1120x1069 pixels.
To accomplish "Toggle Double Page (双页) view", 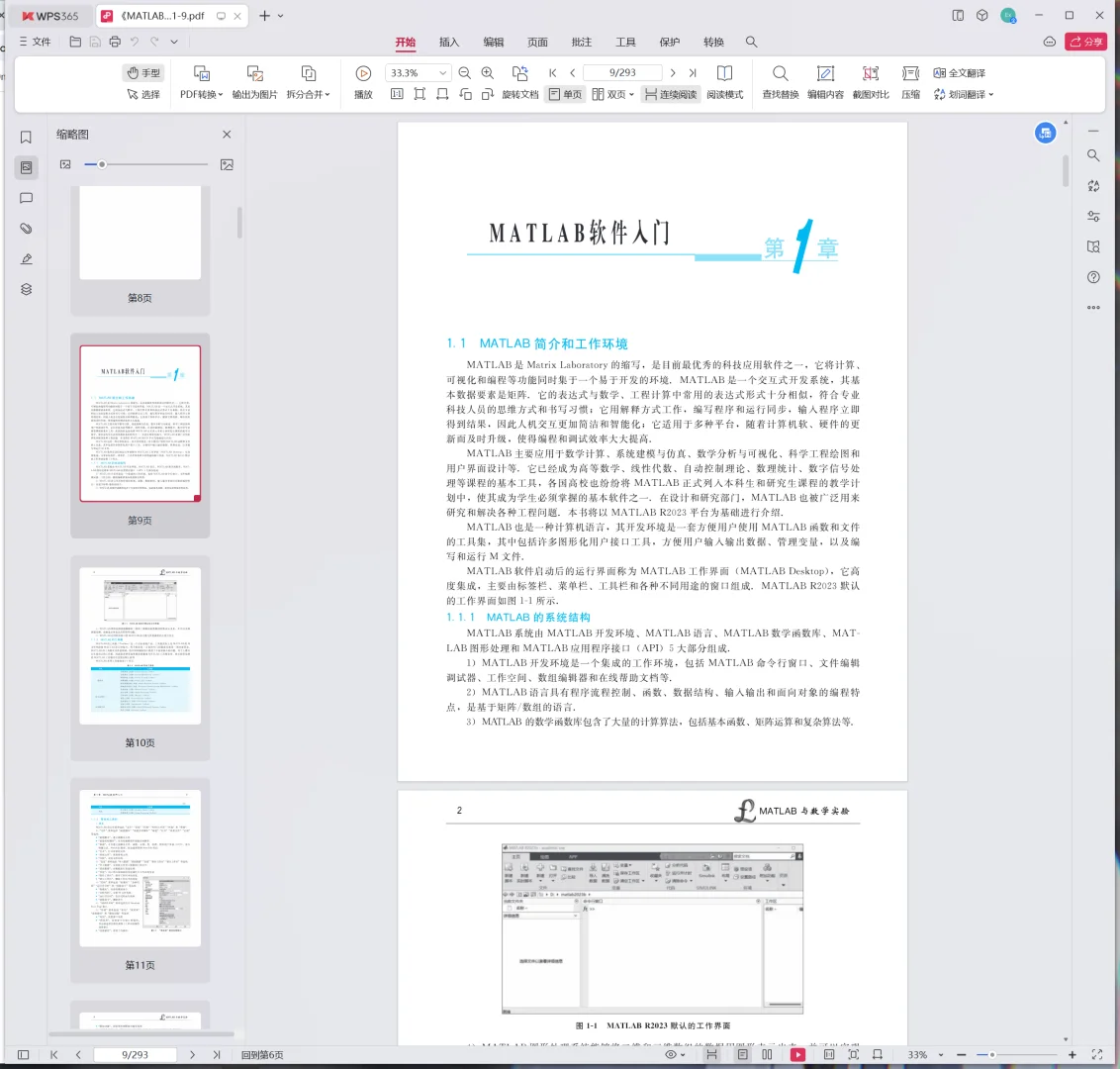I will point(607,94).
